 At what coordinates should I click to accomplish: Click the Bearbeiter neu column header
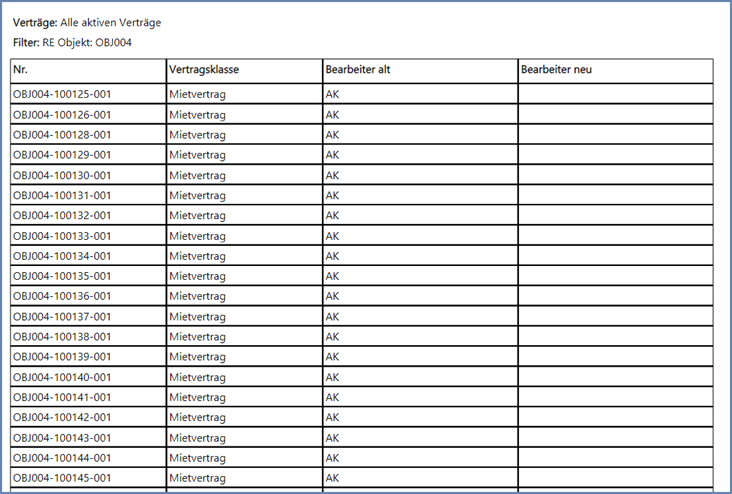click(x=558, y=70)
